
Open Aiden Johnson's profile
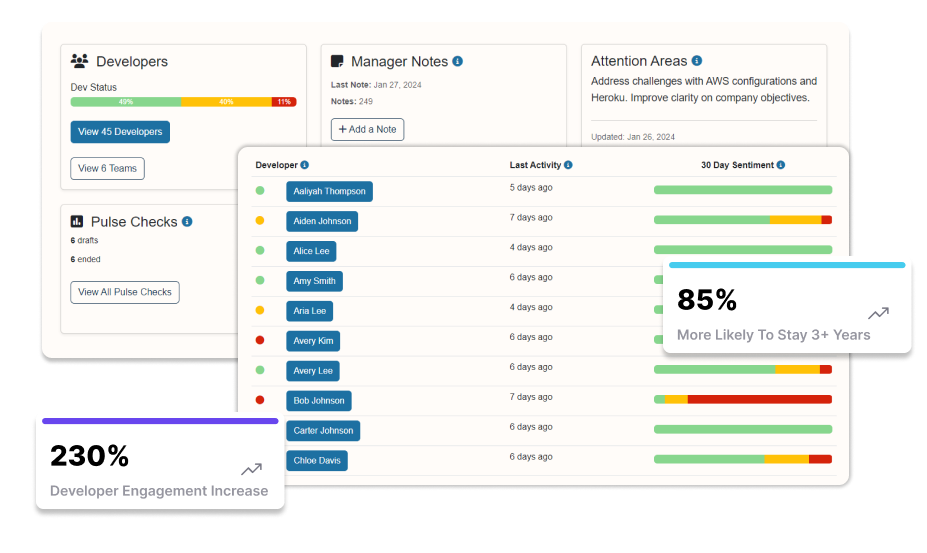(x=322, y=221)
